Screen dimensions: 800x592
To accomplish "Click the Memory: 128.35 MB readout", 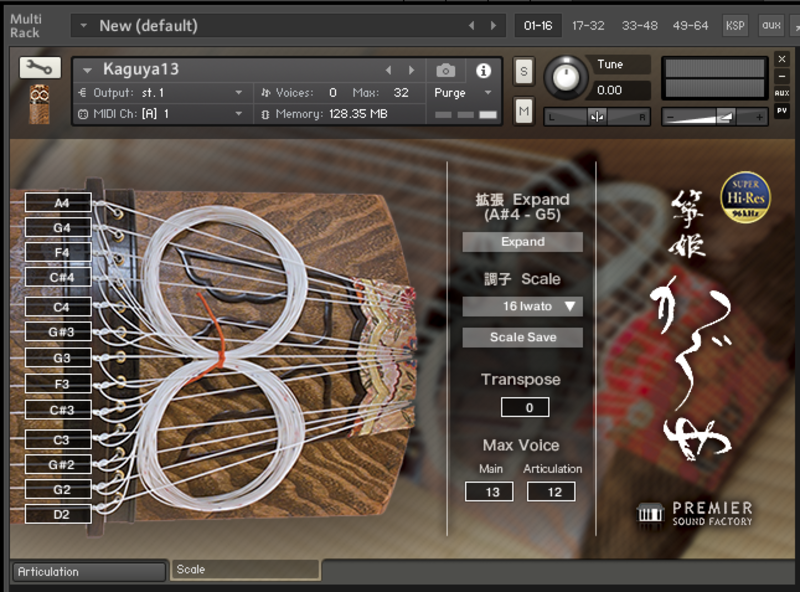I will [x=332, y=114].
